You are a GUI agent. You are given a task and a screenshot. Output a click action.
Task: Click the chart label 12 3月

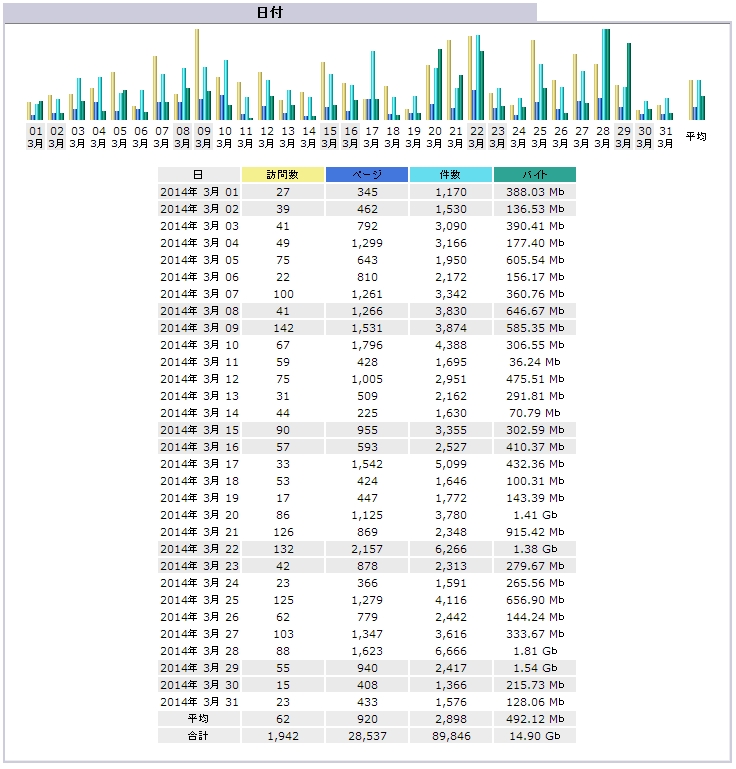click(267, 137)
